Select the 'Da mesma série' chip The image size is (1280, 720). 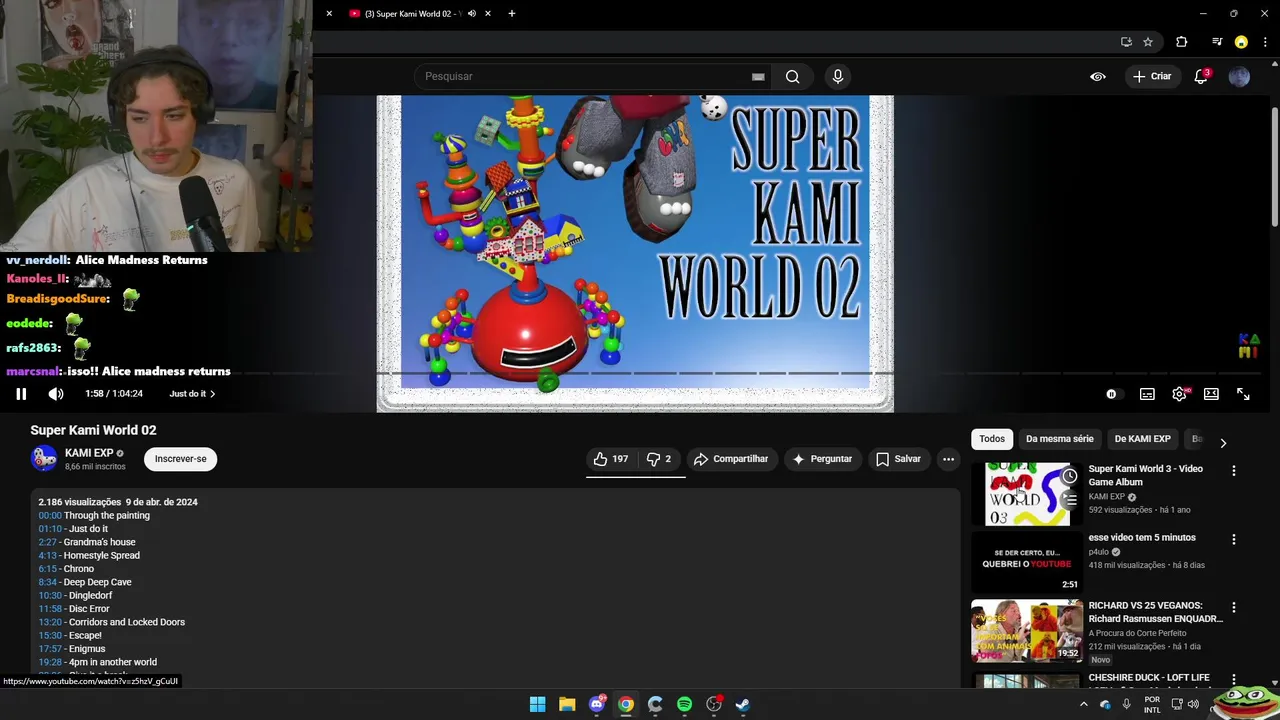(x=1059, y=439)
